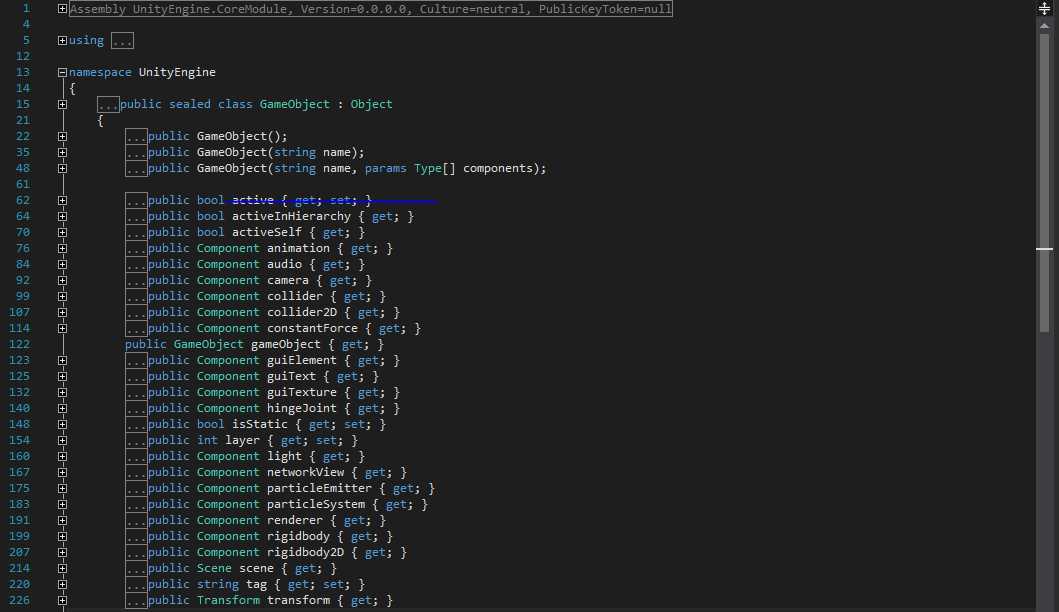The image size is (1059, 612).
Task: Expand the outline for tag property
Action: (x=62, y=584)
